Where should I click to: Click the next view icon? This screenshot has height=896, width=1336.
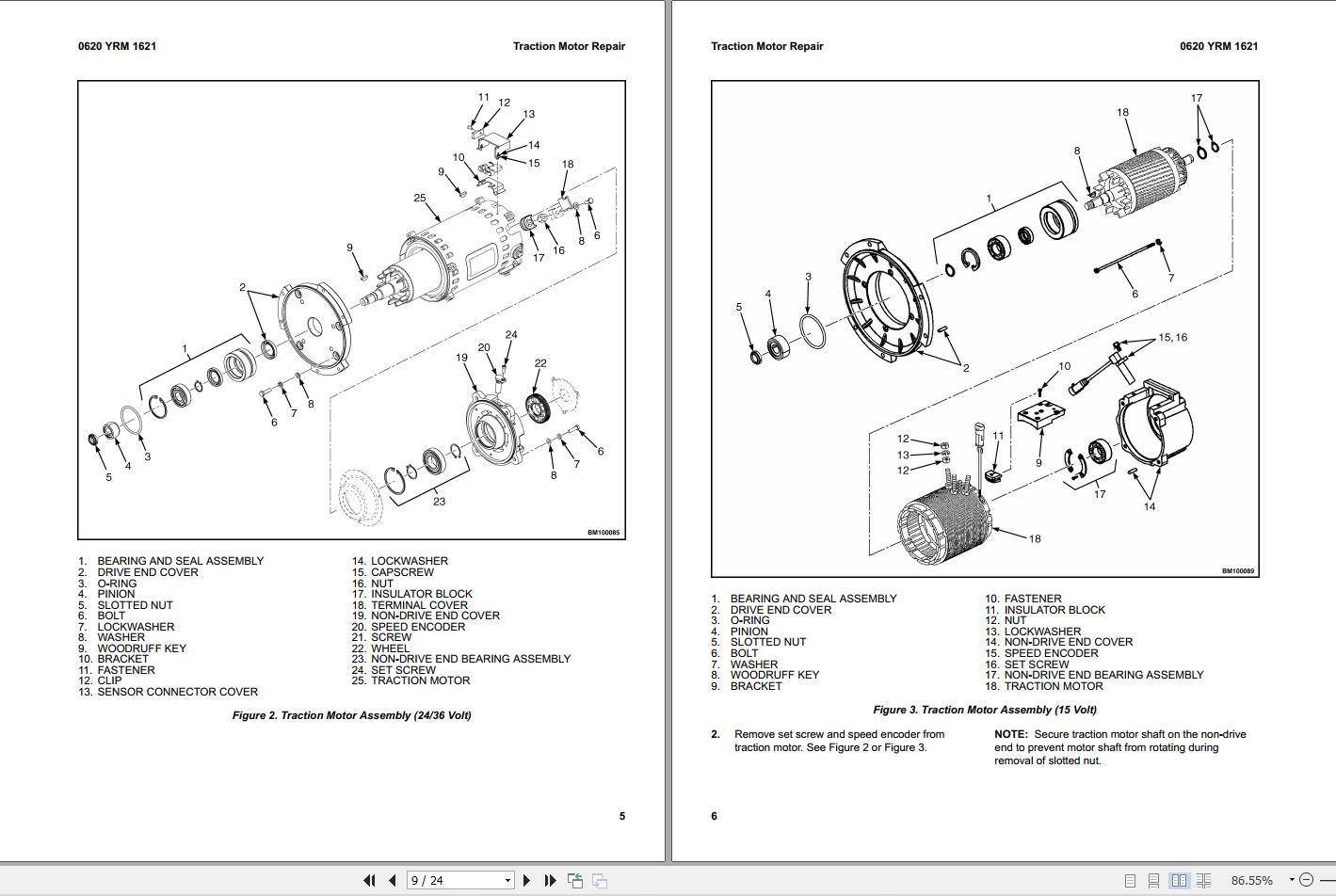(x=600, y=881)
